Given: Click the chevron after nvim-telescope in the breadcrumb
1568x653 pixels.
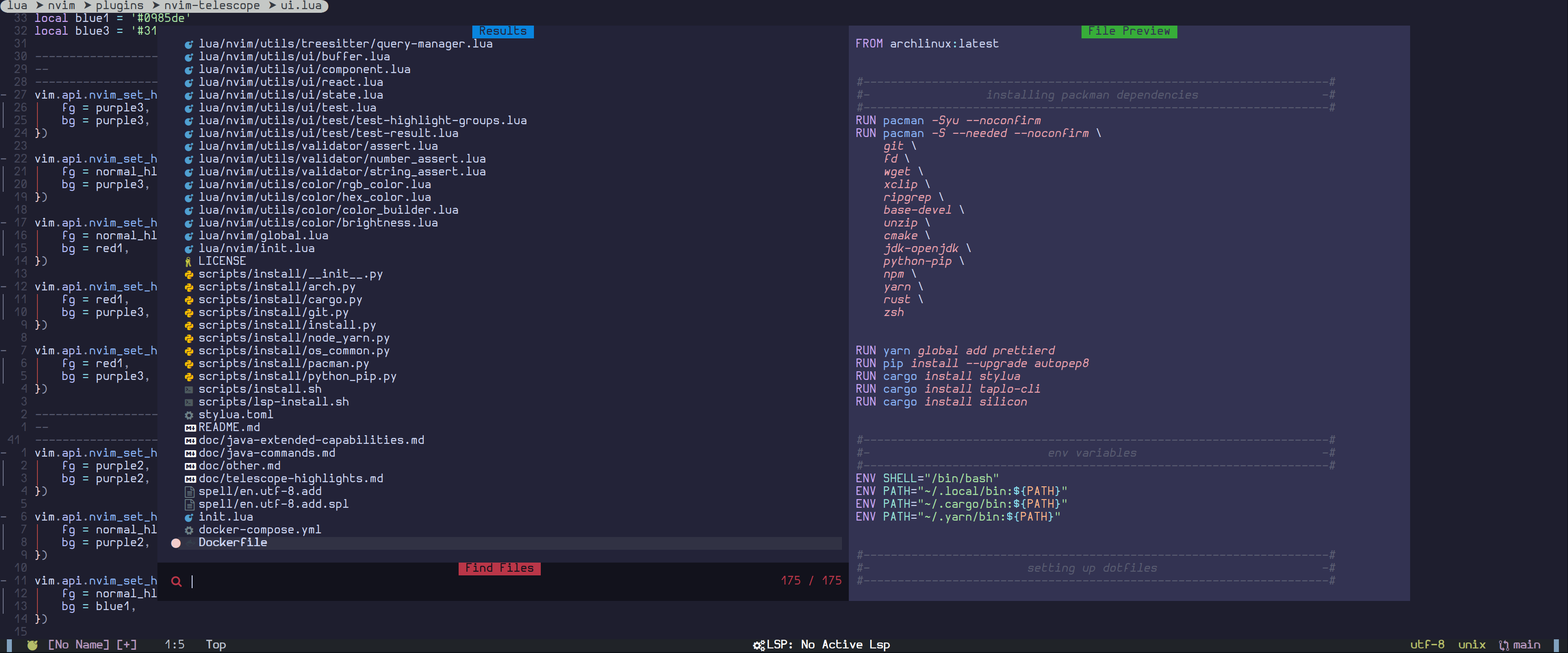Looking at the screenshot, I should pyautogui.click(x=272, y=5).
